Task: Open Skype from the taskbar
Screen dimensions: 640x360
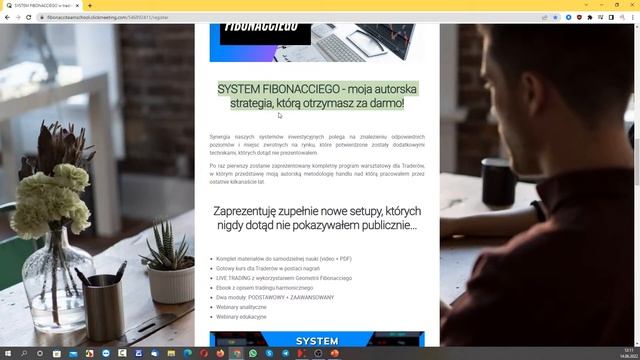Action: click(x=269, y=353)
